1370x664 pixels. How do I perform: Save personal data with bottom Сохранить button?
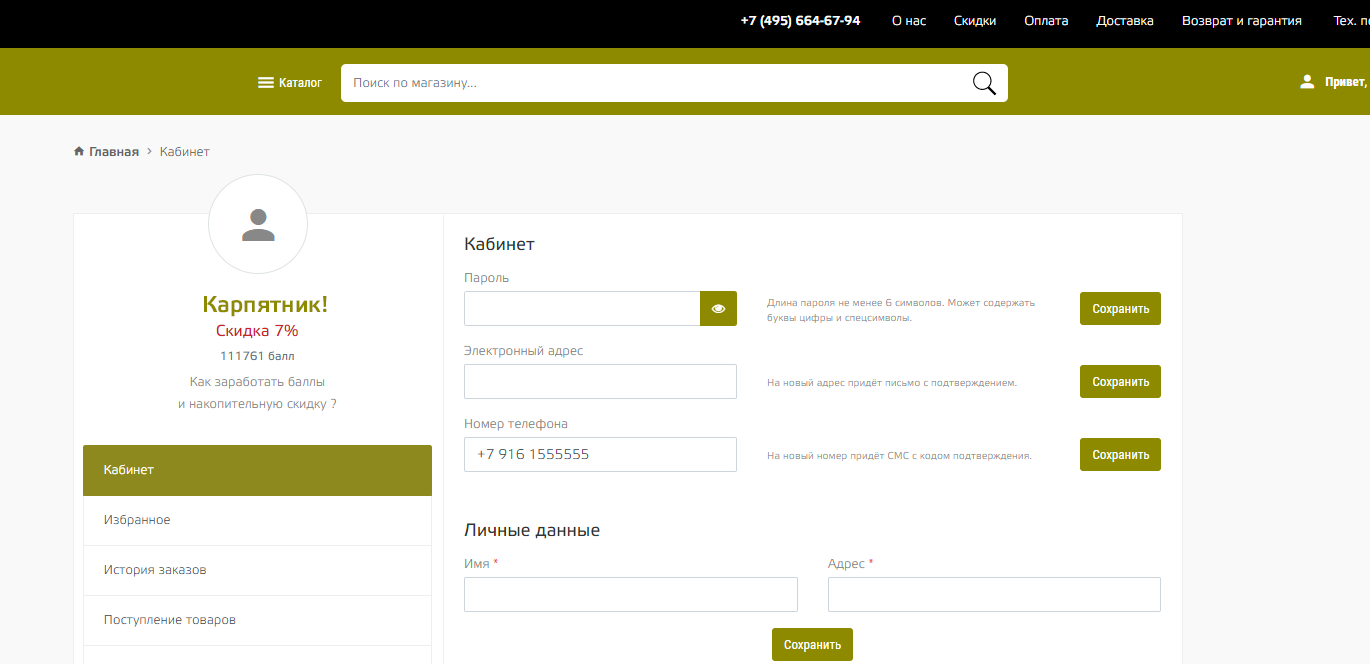(x=812, y=645)
